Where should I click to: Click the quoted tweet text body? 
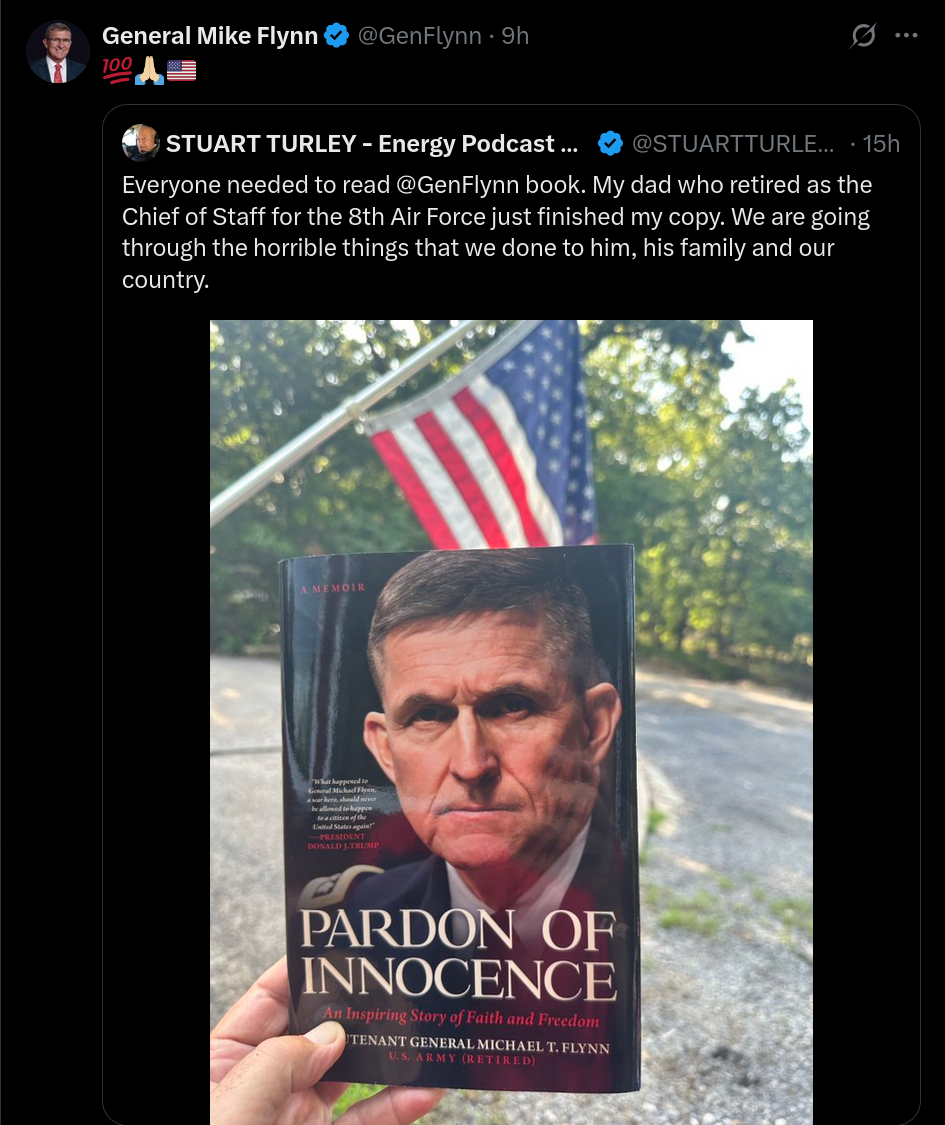tap(497, 232)
